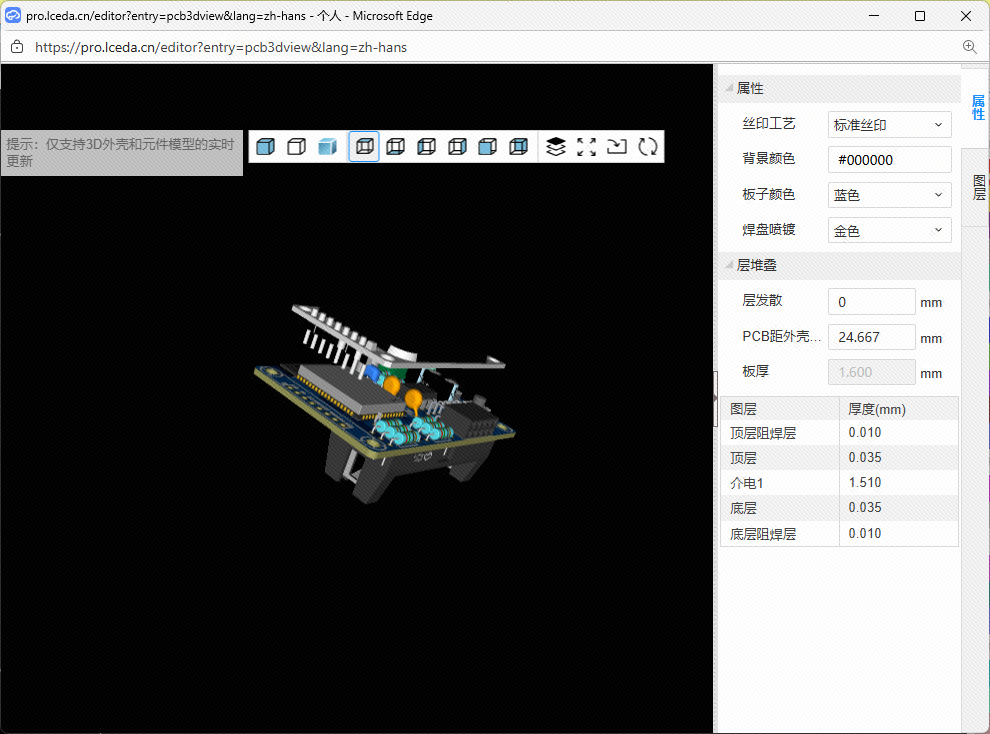Choose the gradient-shaded blue cube icon
The image size is (990, 734).
[x=327, y=147]
